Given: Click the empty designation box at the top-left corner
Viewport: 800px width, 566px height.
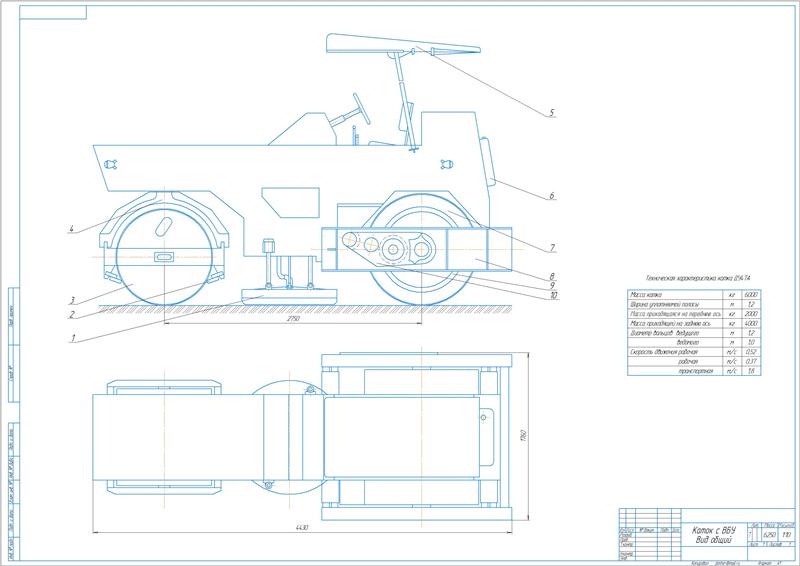Looking at the screenshot, I should pos(53,12).
